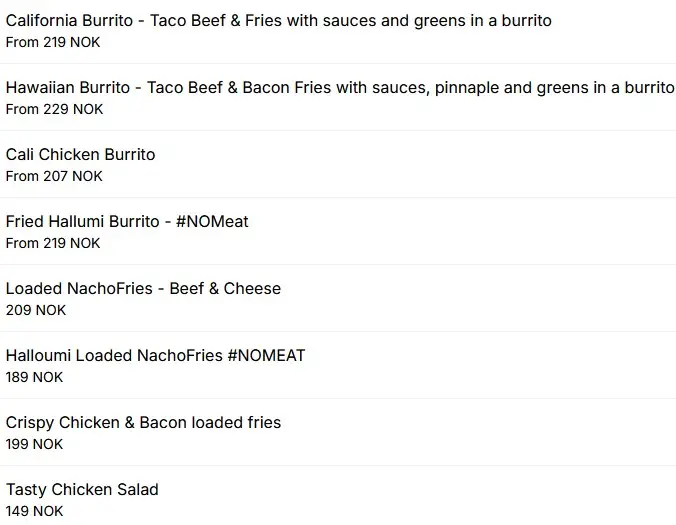The height and width of the screenshot is (525, 676).
Task: Click the 209 NOK price label
Action: tap(36, 310)
